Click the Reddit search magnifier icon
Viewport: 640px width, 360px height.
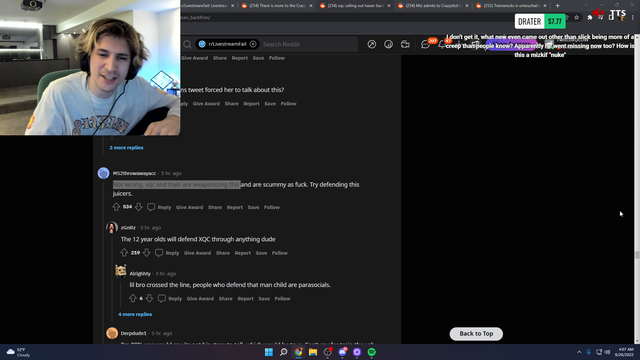187,44
